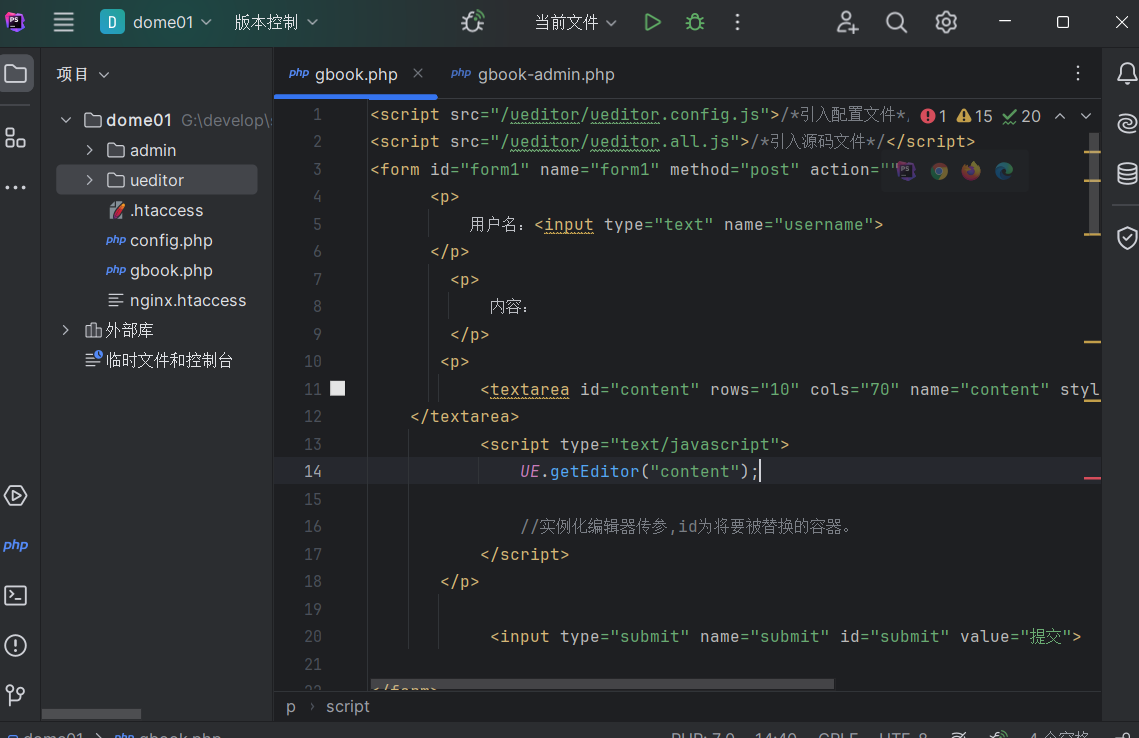This screenshot has width=1139, height=738.
Task: Click the error count indicator
Action: pyautogui.click(x=933, y=116)
